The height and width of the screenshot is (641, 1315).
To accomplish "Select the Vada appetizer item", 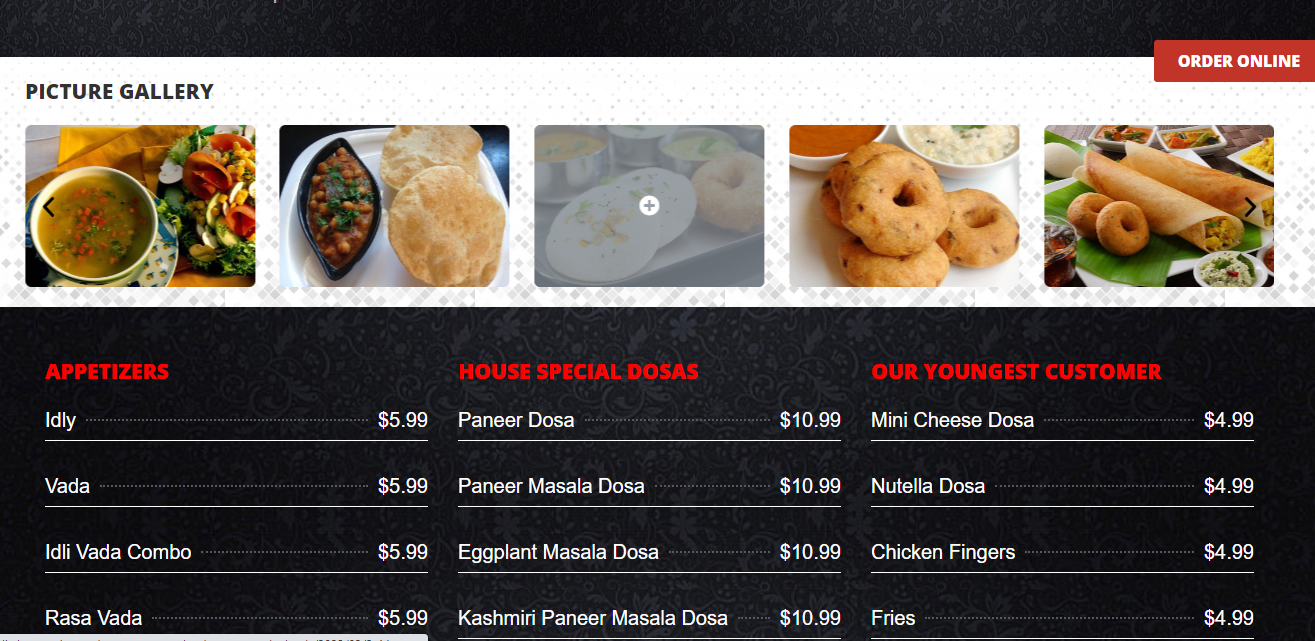I will coord(236,486).
